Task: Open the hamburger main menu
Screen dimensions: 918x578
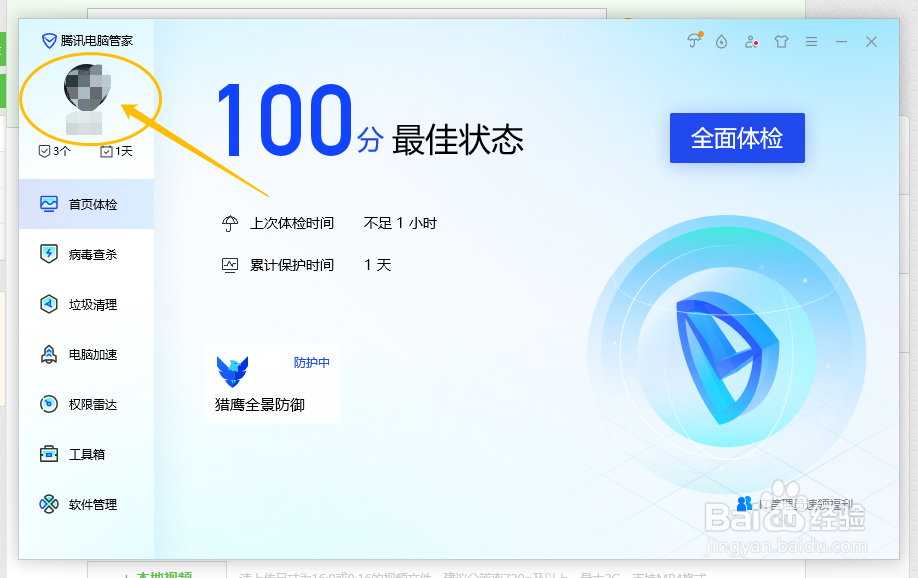Action: coord(811,42)
